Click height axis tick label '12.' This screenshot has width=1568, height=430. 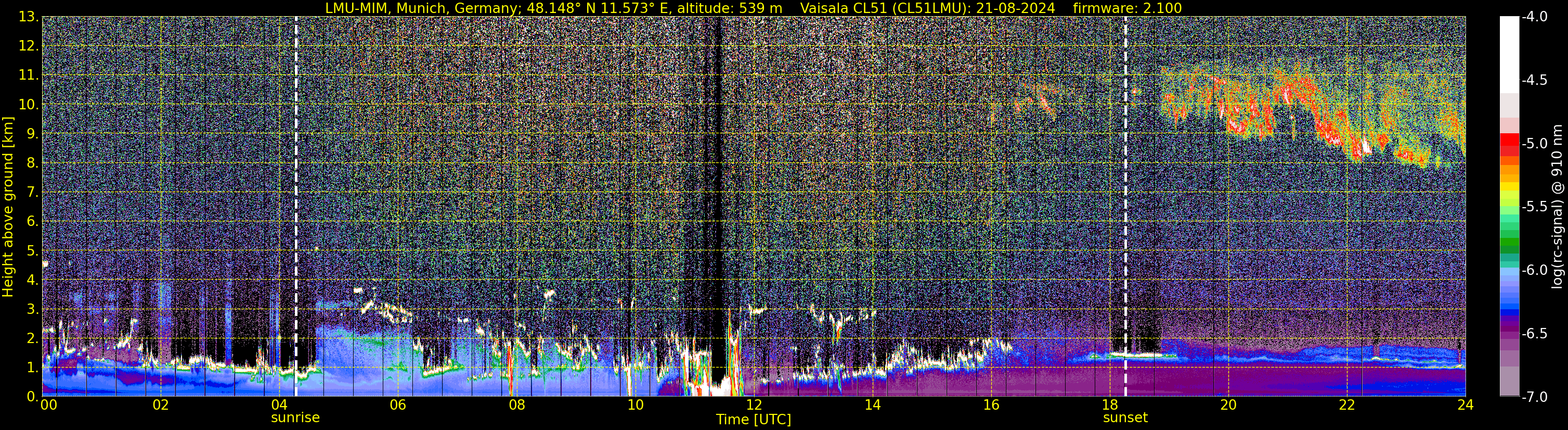pos(29,46)
